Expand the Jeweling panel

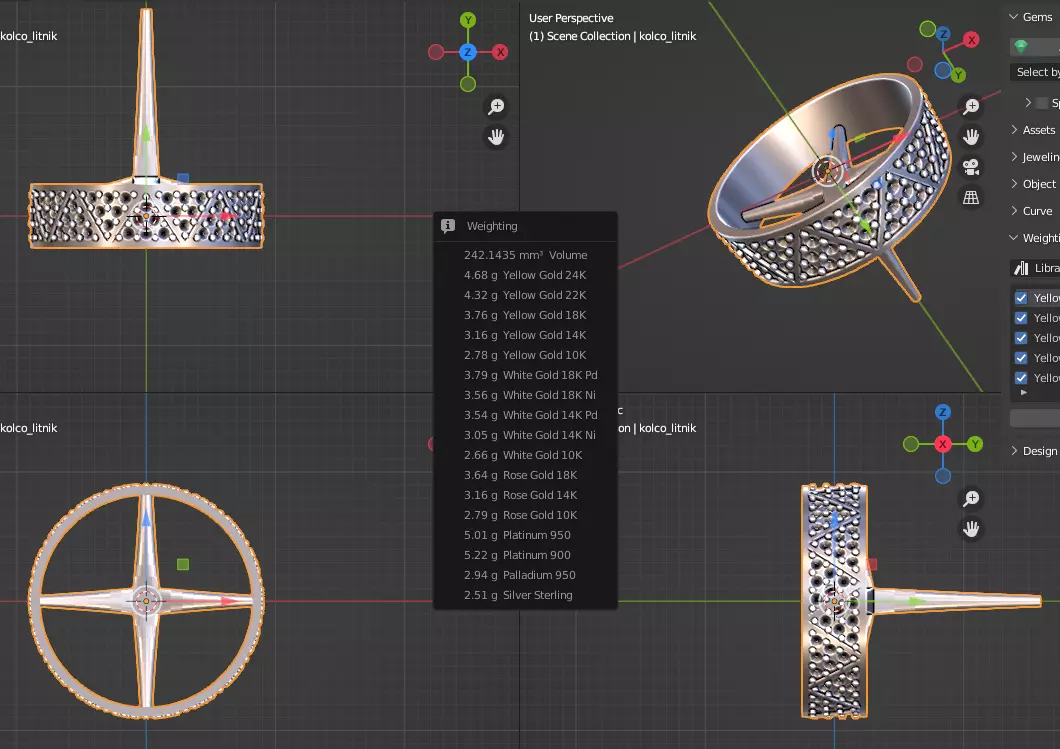point(1014,157)
